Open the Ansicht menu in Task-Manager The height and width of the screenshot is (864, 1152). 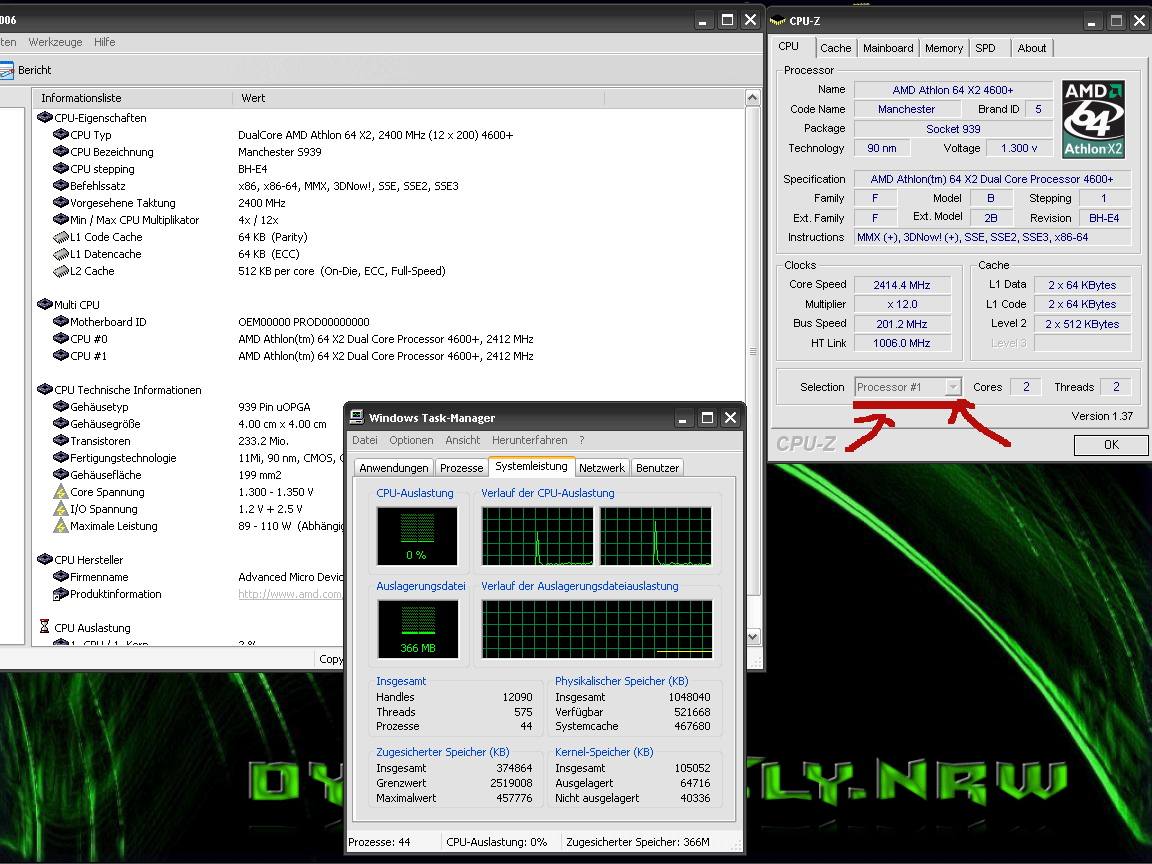pos(463,440)
